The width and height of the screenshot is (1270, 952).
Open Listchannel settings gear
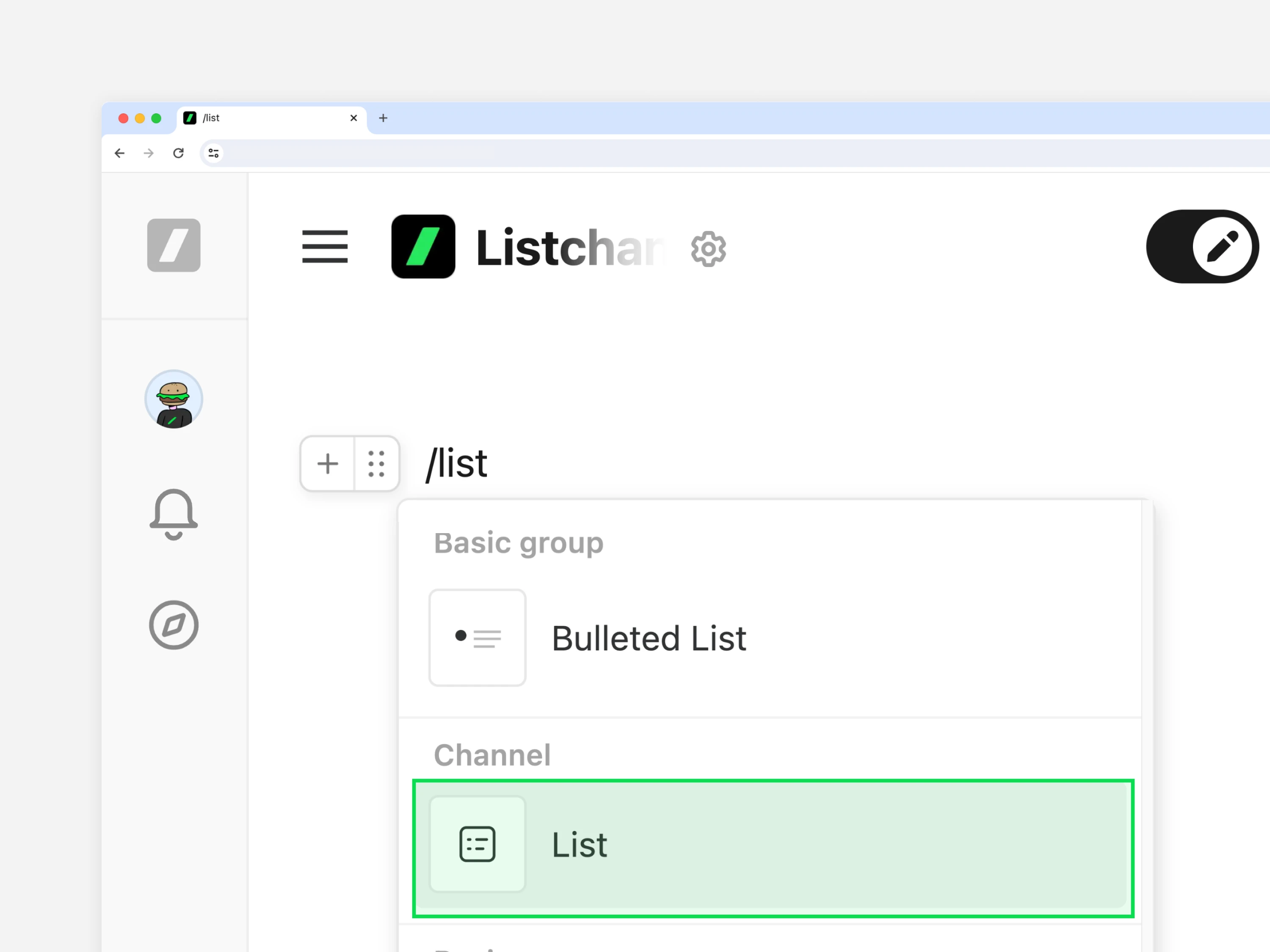tap(708, 249)
